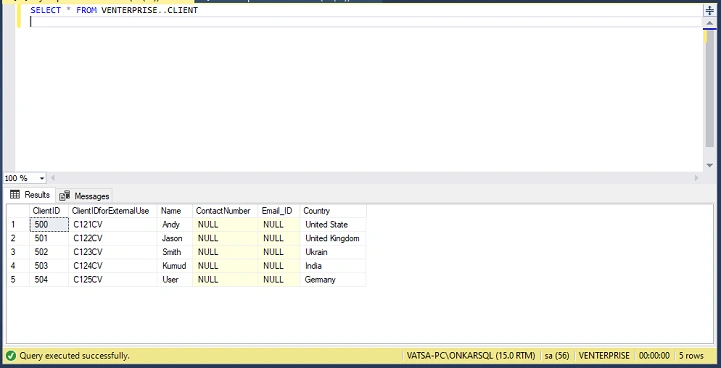Click the Name cell Smith

175,252
